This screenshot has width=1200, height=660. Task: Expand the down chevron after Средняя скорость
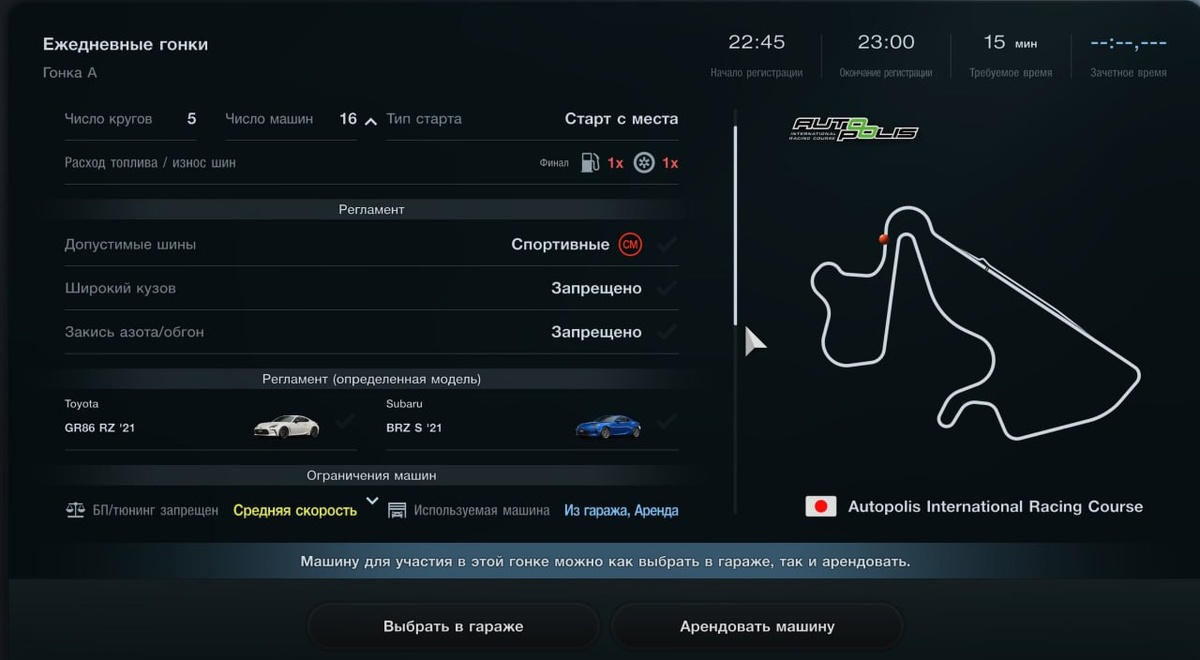372,500
